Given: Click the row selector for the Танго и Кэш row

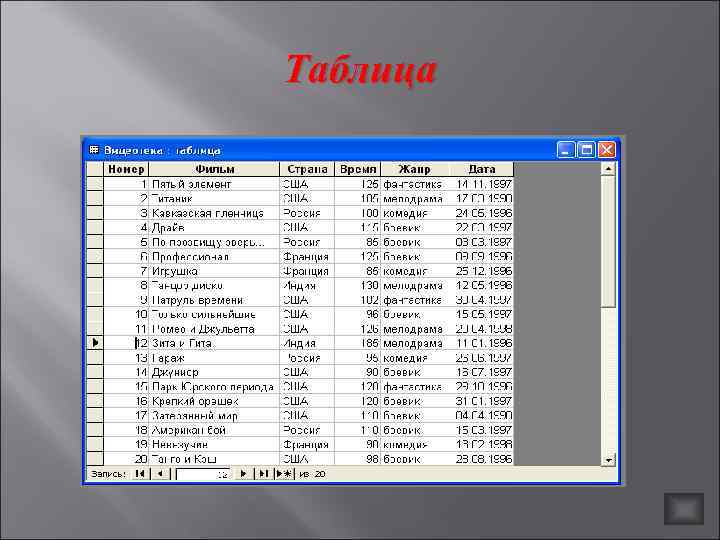Looking at the screenshot, I should (95, 459).
